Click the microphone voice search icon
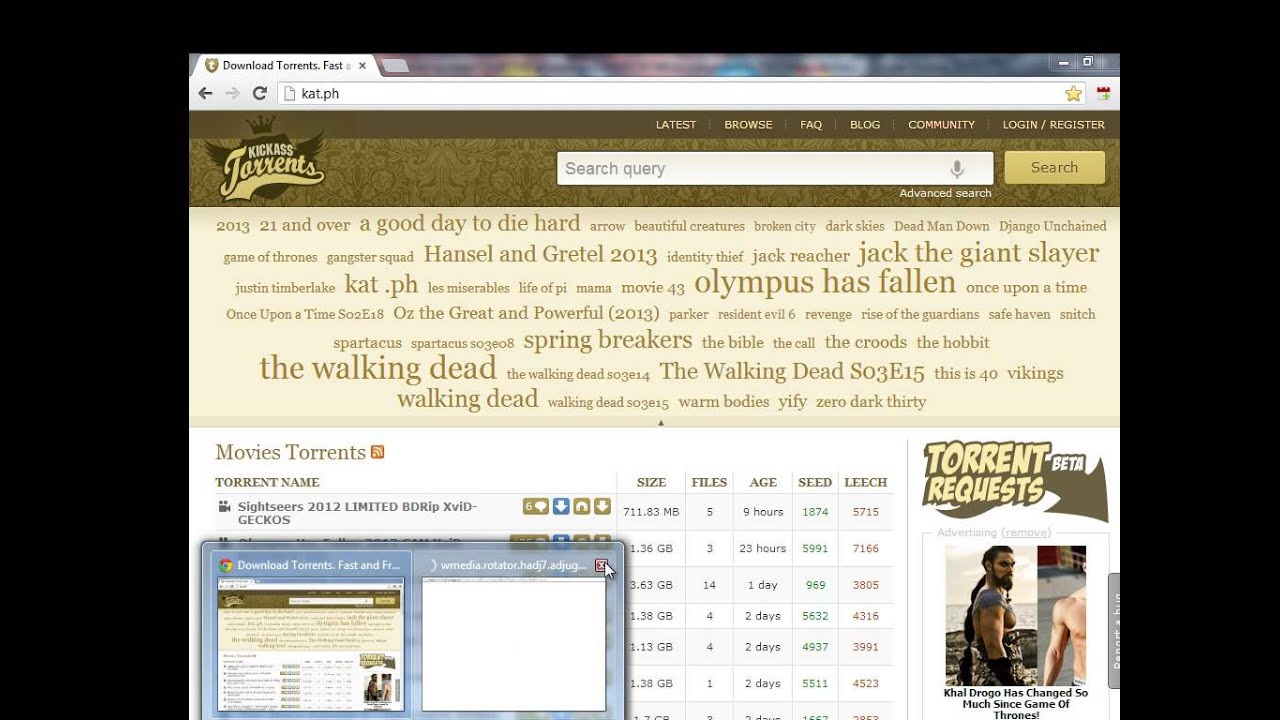 coord(957,169)
